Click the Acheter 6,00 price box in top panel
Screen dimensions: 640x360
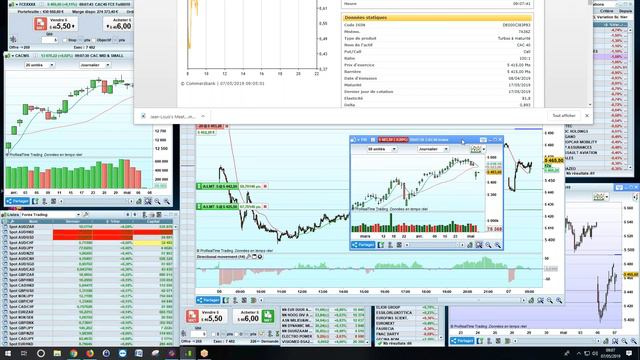[119, 24]
